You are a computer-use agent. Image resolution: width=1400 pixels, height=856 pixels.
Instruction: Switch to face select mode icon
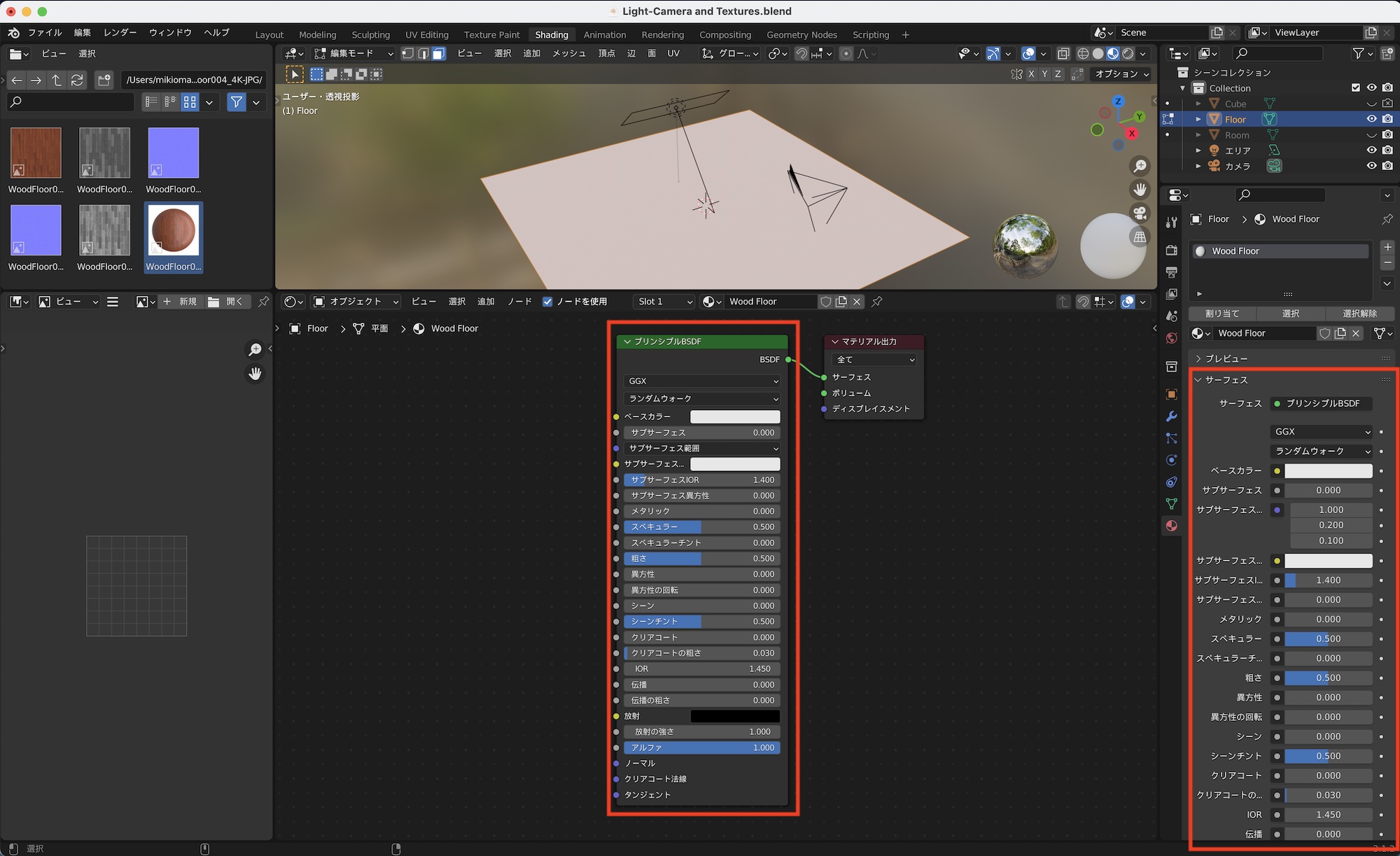tap(439, 54)
